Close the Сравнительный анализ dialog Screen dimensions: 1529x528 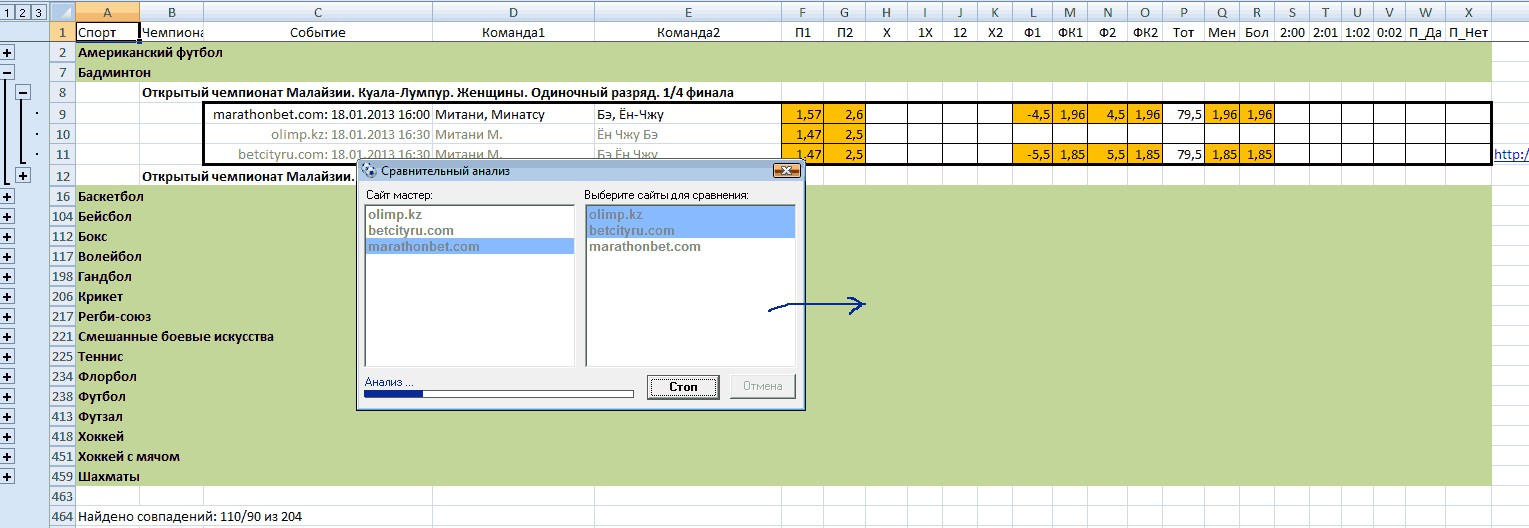pos(788,170)
